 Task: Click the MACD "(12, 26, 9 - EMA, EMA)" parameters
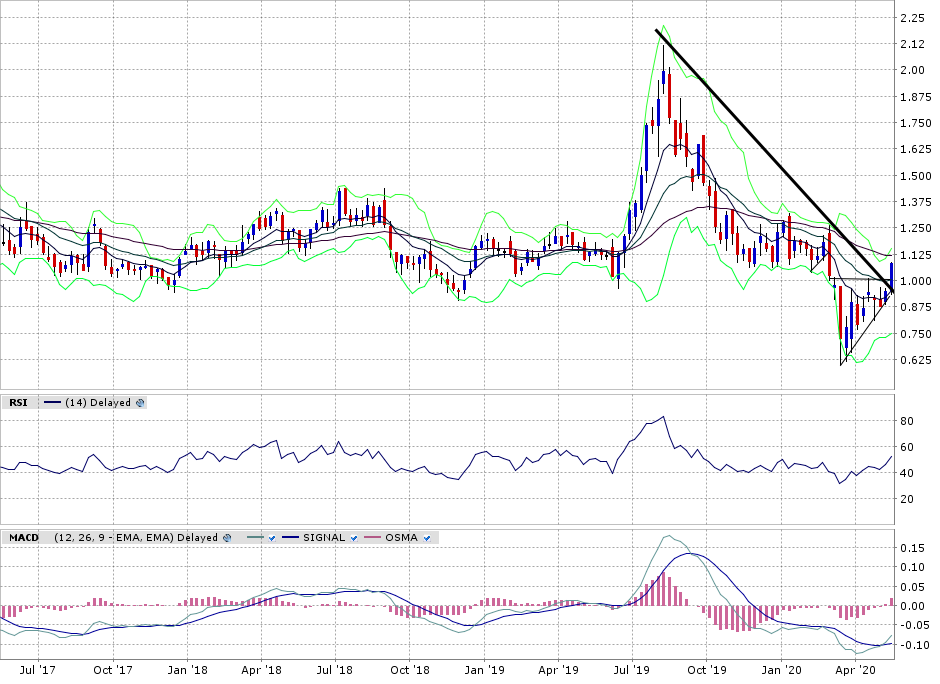tap(114, 537)
